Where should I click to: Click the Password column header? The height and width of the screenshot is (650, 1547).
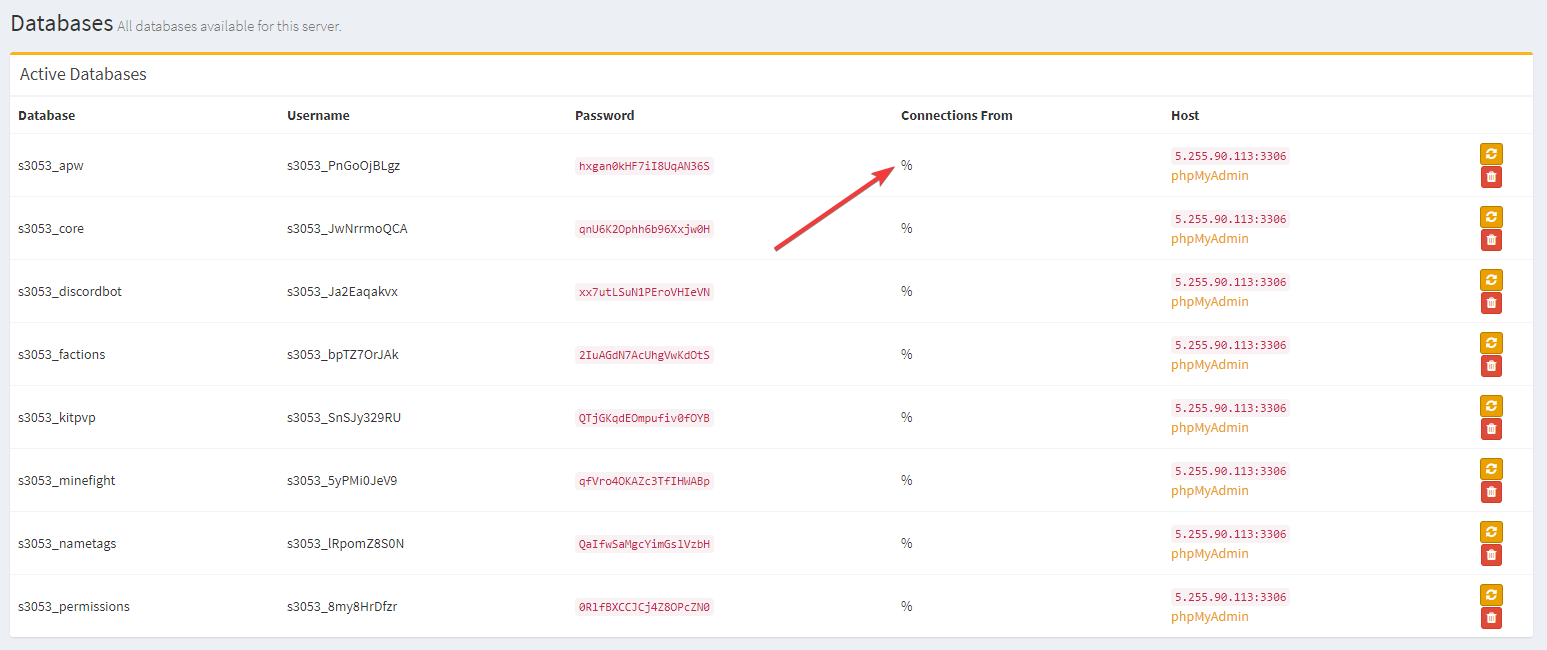(x=604, y=115)
